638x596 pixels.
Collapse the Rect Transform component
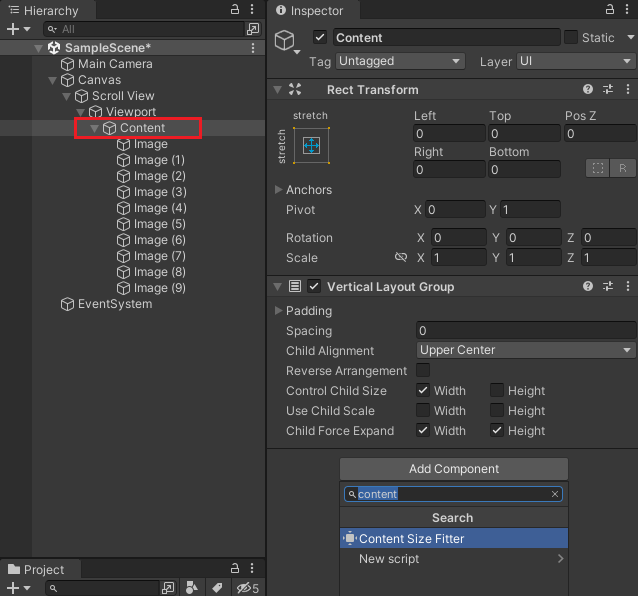[x=277, y=90]
